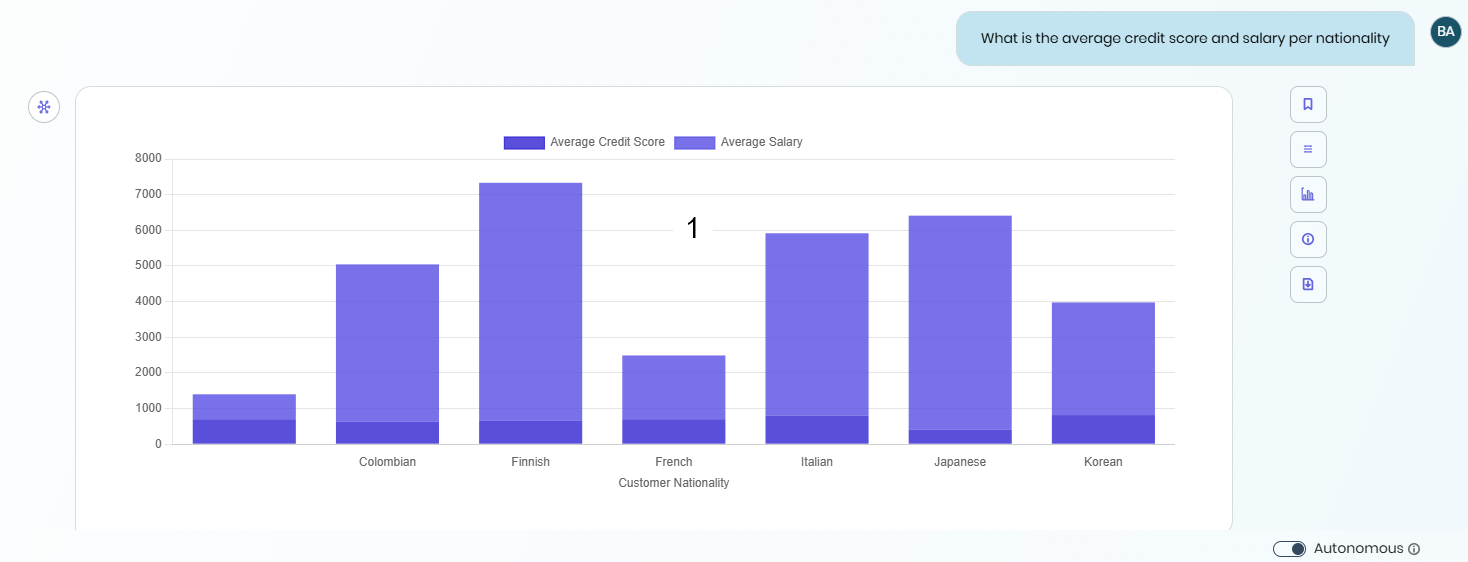Screen dimensions: 1468x562
Task: Select the Colombian bar in the chart
Action: pos(387,340)
